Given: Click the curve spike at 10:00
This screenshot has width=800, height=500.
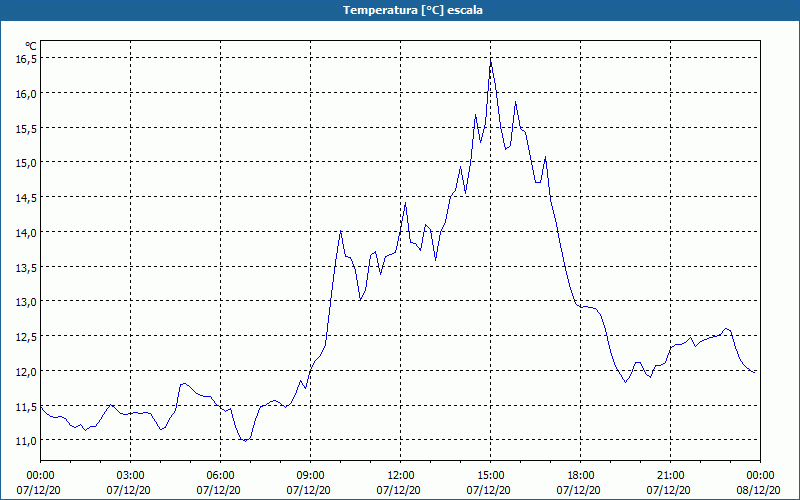Looking at the screenshot, I should (340, 231).
